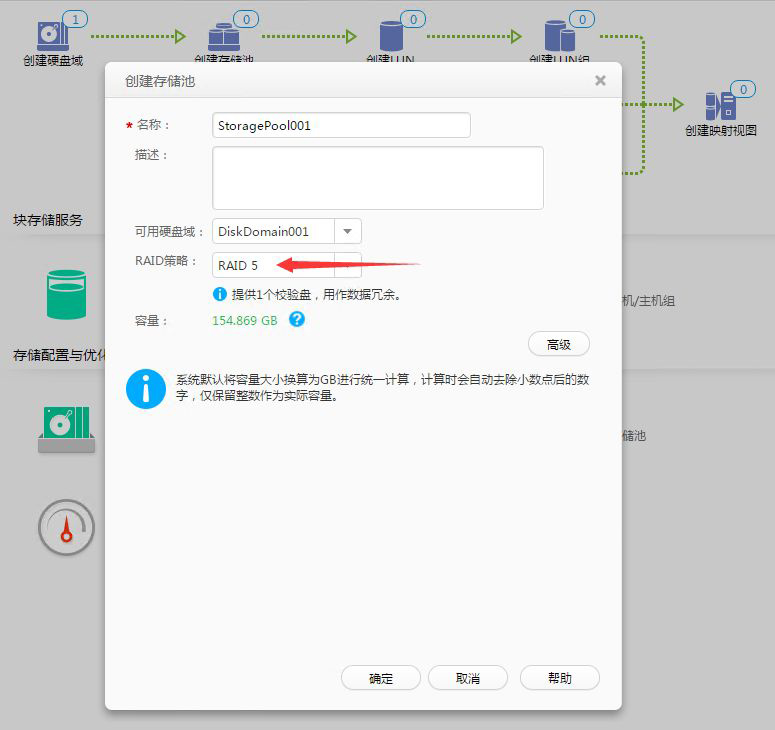Image resolution: width=775 pixels, height=730 pixels.
Task: Click the Create Disk Domain (创建硬盘域) icon
Action: coord(53,36)
